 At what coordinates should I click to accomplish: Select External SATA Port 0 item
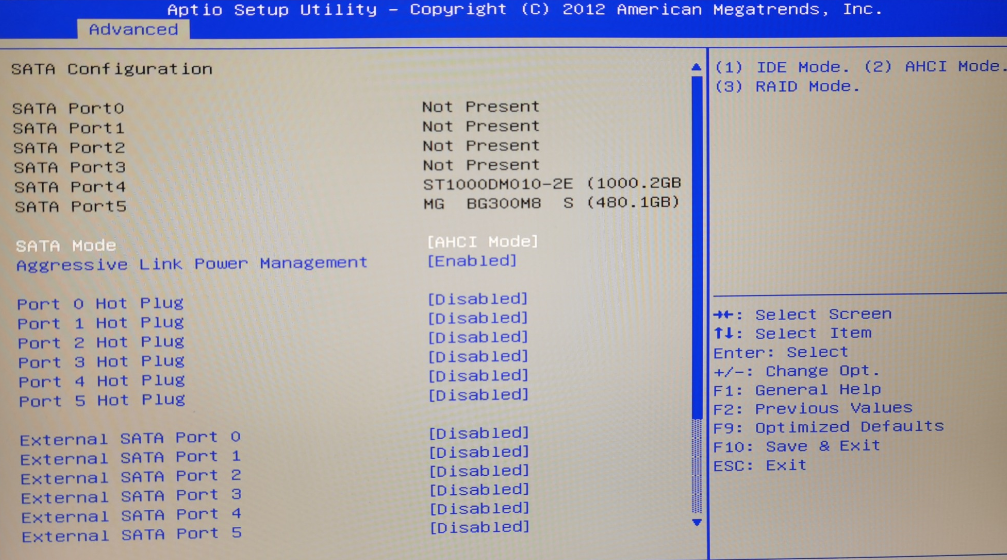pyautogui.click(x=130, y=439)
